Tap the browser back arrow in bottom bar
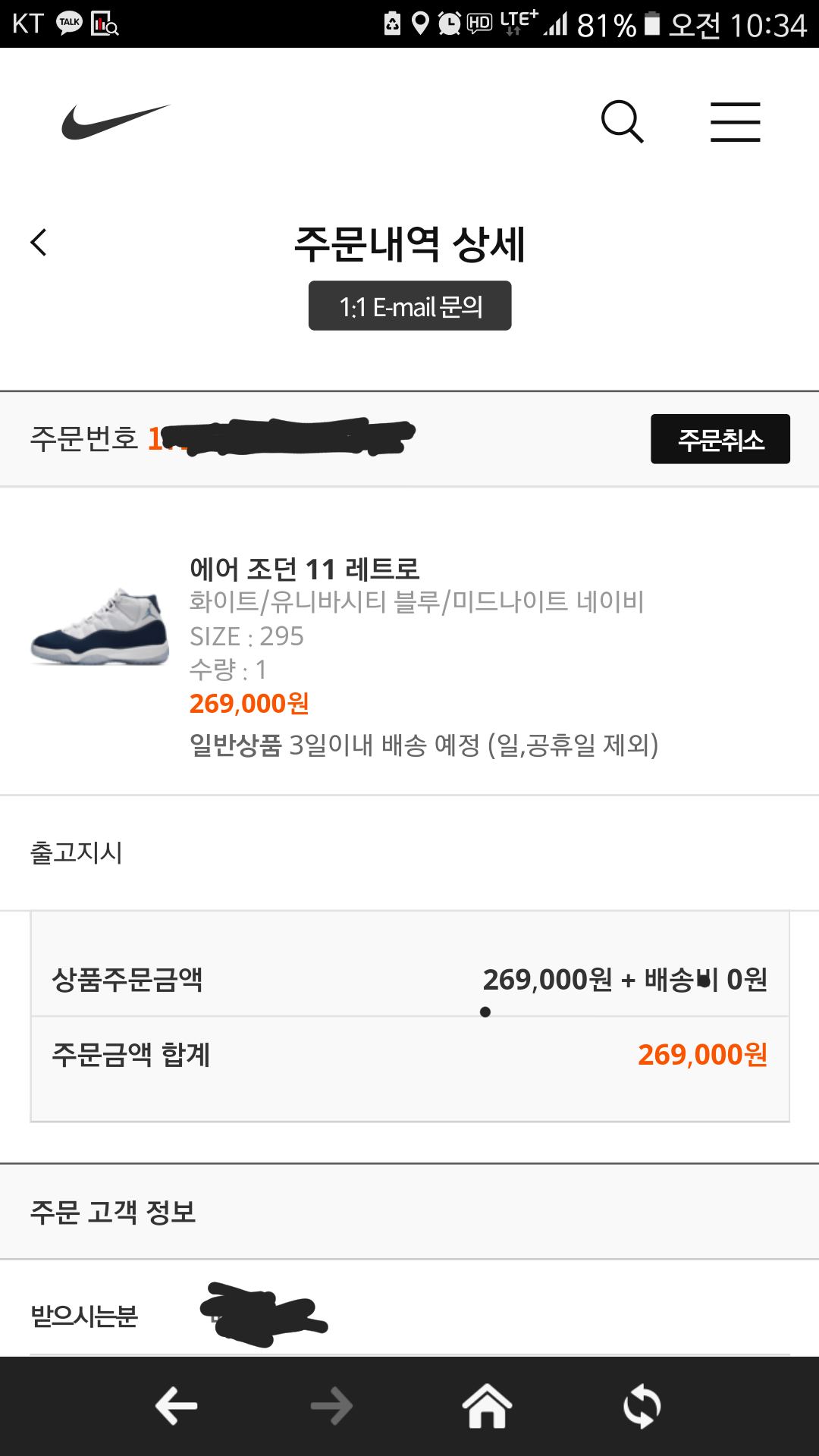 [176, 1406]
